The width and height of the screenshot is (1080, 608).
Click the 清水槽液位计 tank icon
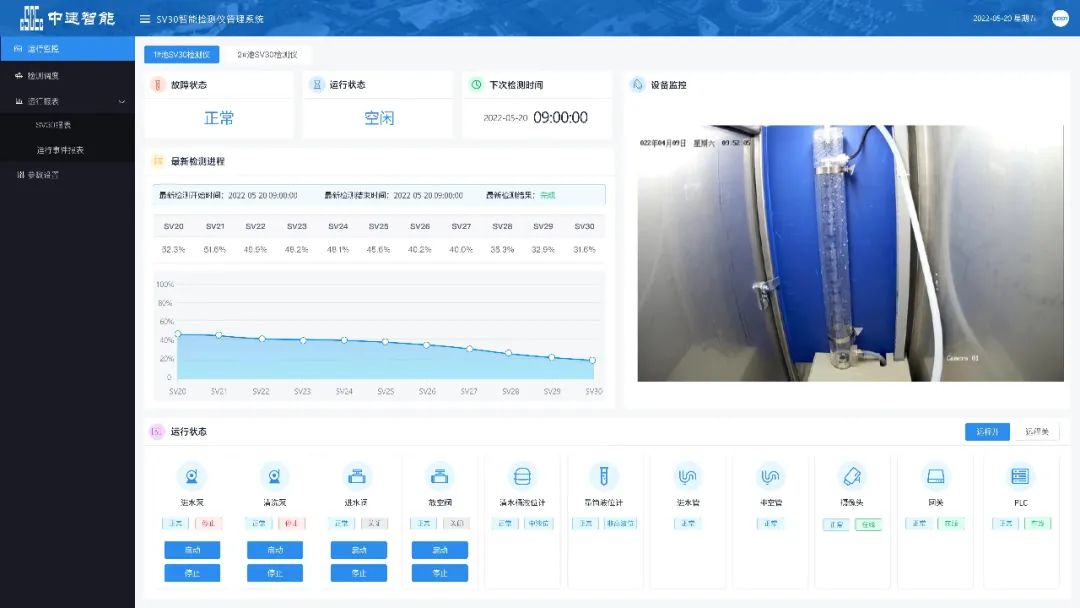[523, 476]
